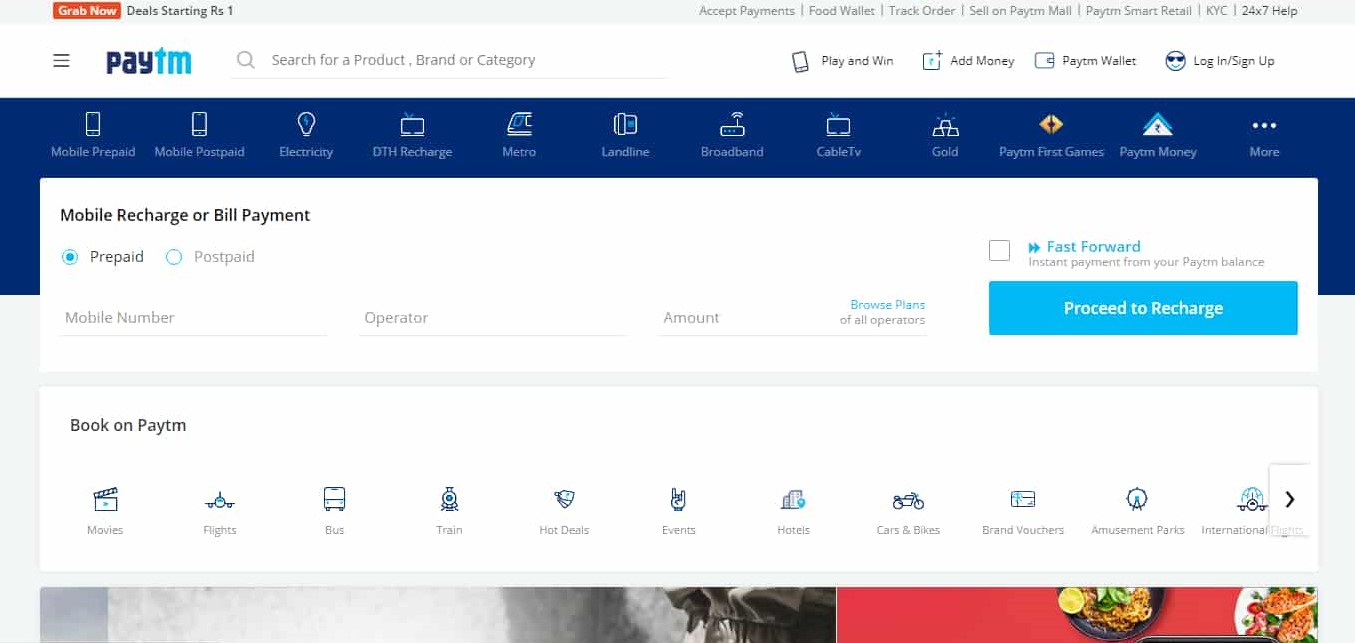
Task: Open the 24x7 Help link
Action: pos(1269,11)
